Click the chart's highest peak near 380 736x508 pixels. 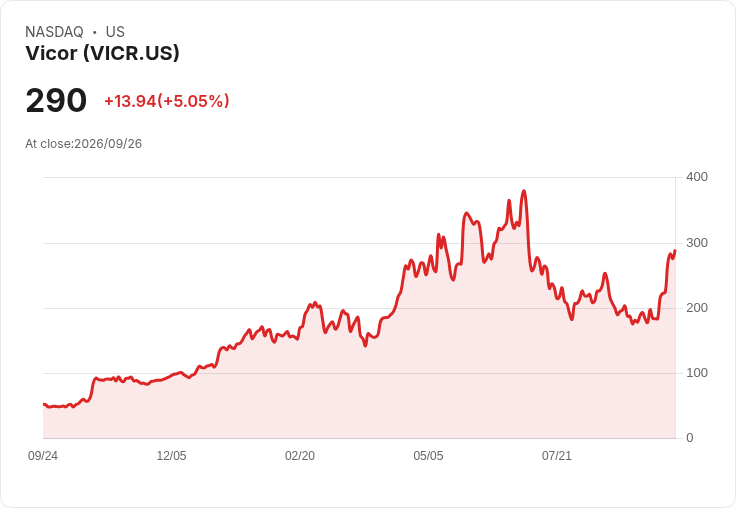524,191
